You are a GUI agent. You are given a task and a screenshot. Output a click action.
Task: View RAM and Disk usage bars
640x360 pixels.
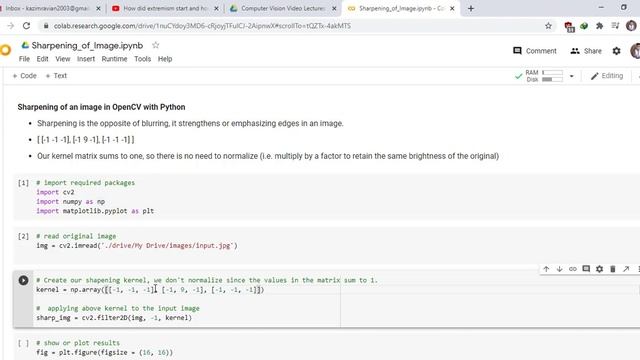click(544, 76)
